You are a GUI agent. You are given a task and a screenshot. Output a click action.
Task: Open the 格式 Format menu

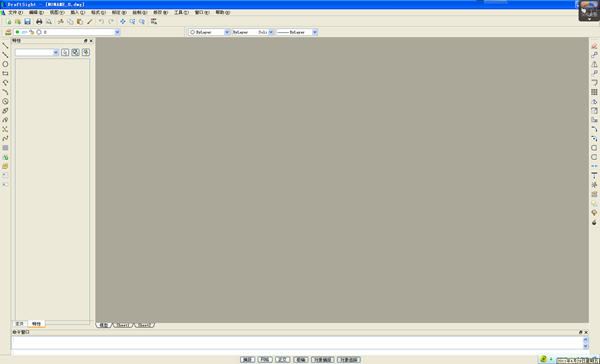pyautogui.click(x=98, y=13)
